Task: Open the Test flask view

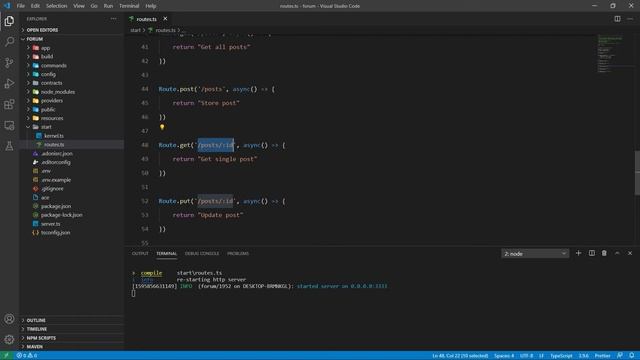Action: 9,146
